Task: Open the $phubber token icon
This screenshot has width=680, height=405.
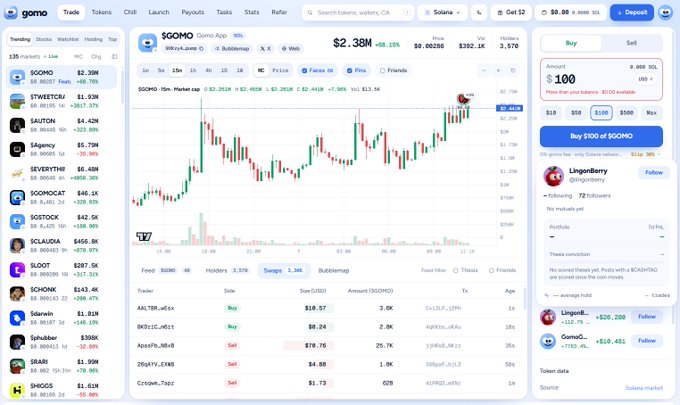Action: click(x=17, y=342)
